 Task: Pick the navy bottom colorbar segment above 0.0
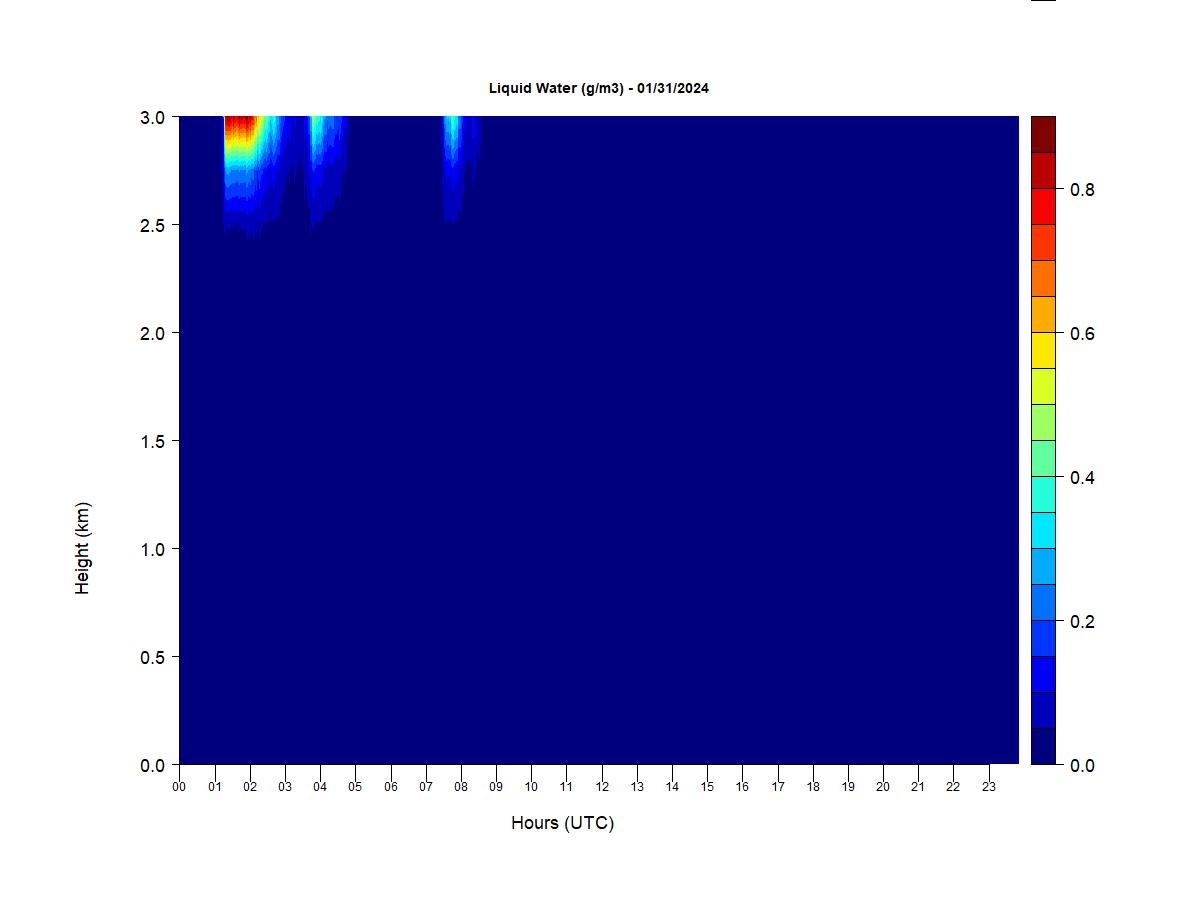click(1043, 747)
